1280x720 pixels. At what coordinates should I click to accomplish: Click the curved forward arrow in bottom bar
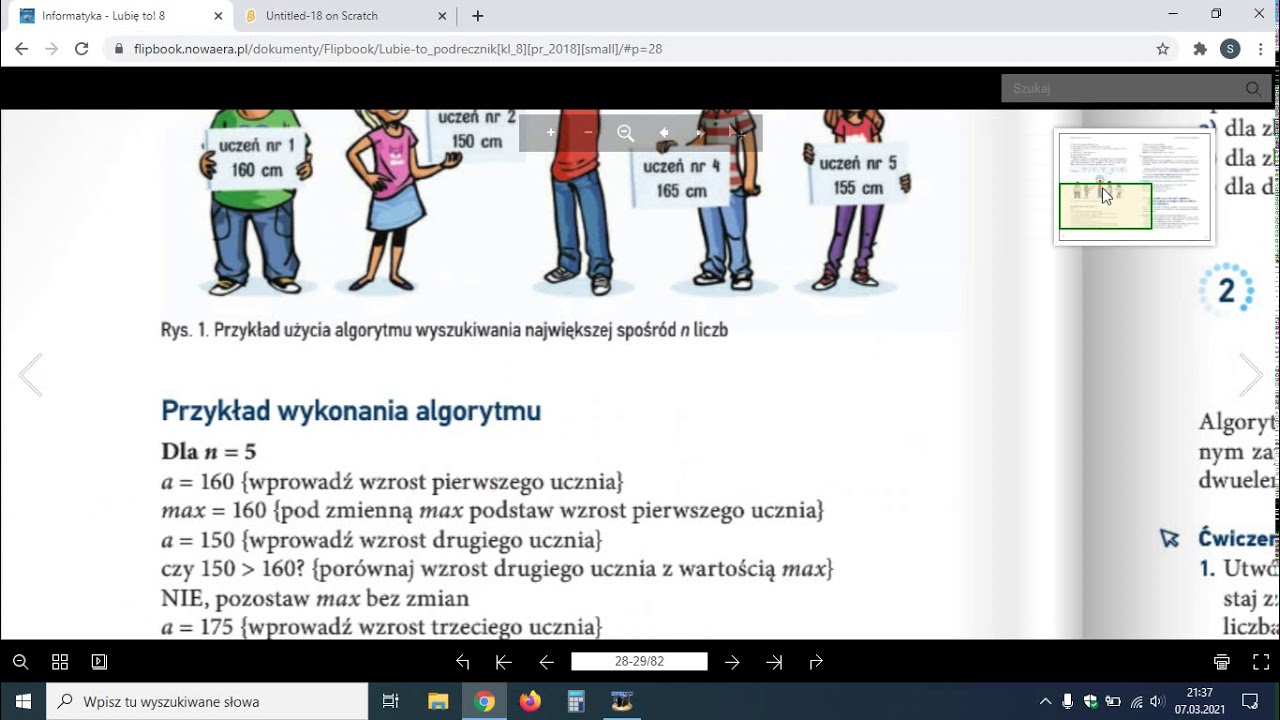[x=816, y=662]
